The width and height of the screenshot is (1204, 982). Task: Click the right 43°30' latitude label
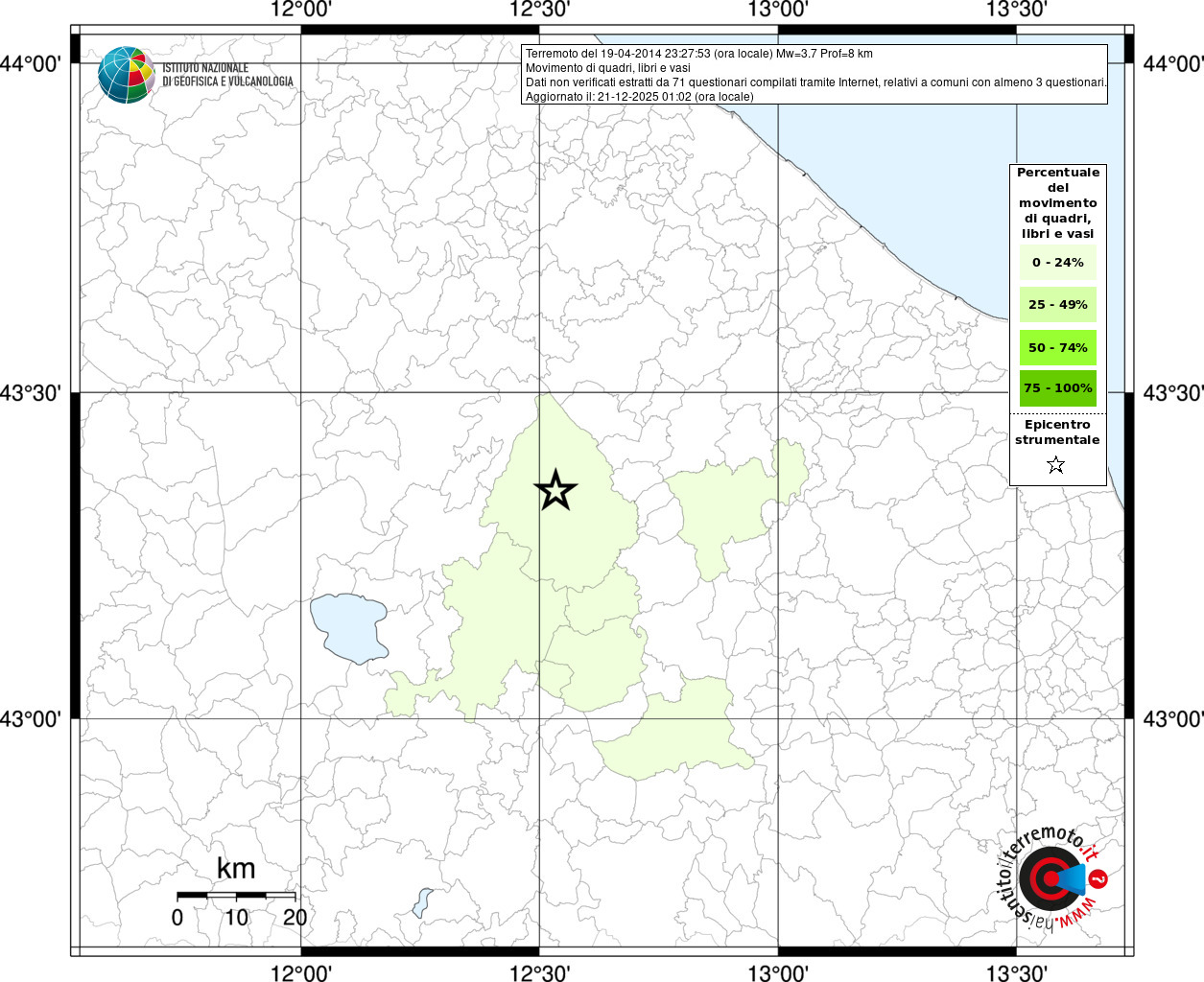(1172, 393)
